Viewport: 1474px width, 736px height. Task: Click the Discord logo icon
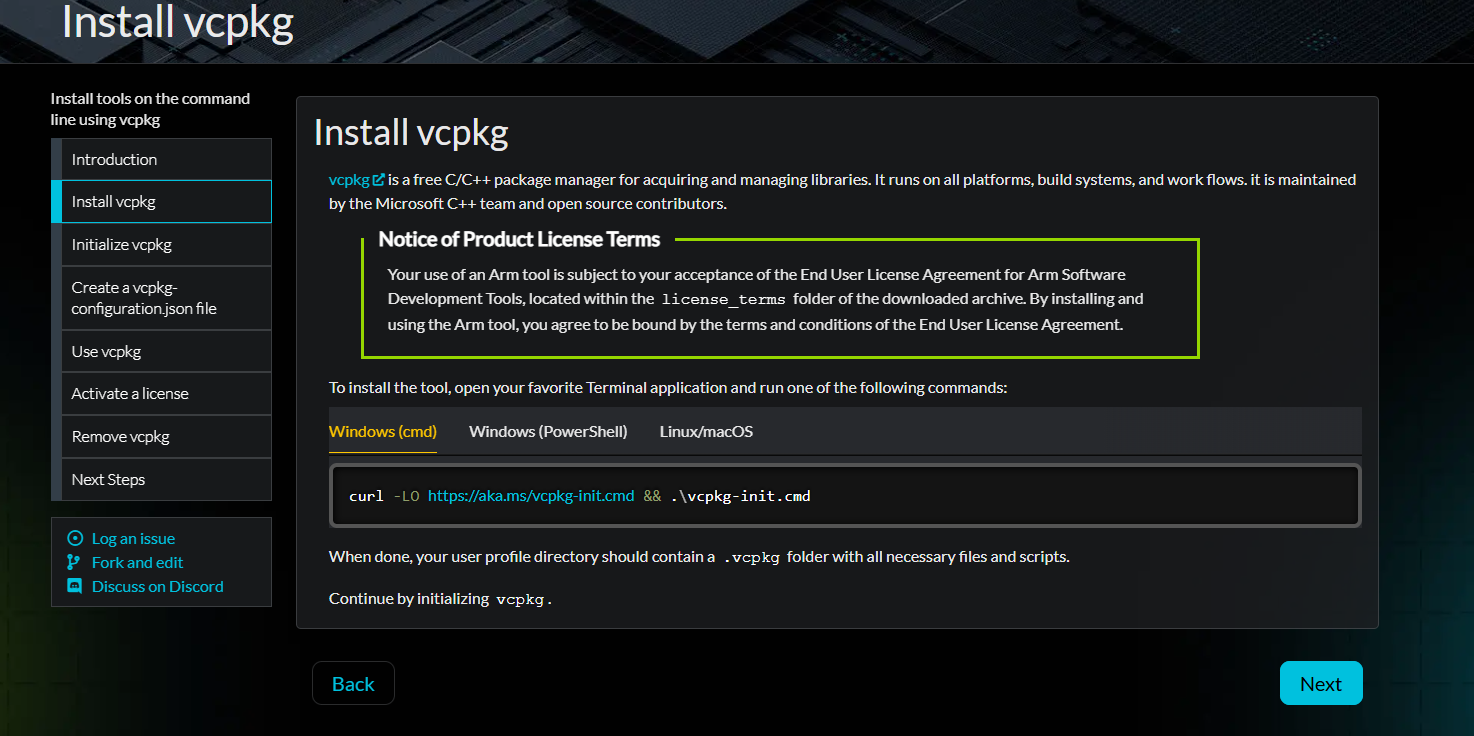74,586
